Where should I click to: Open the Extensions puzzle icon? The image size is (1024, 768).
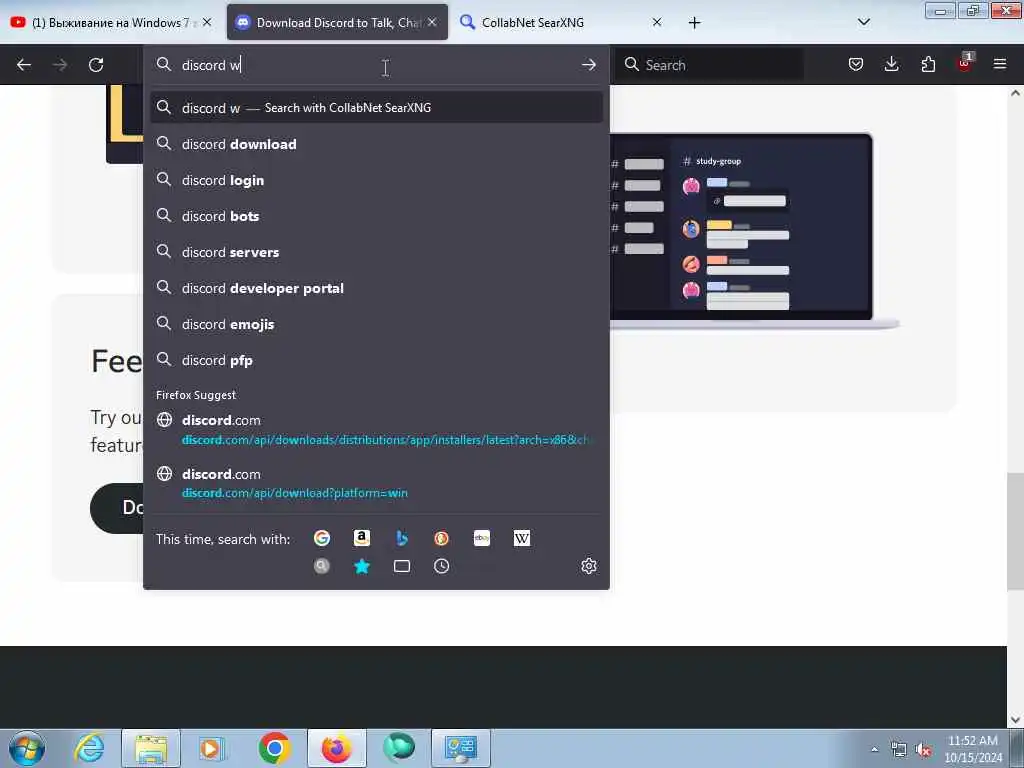[928, 64]
